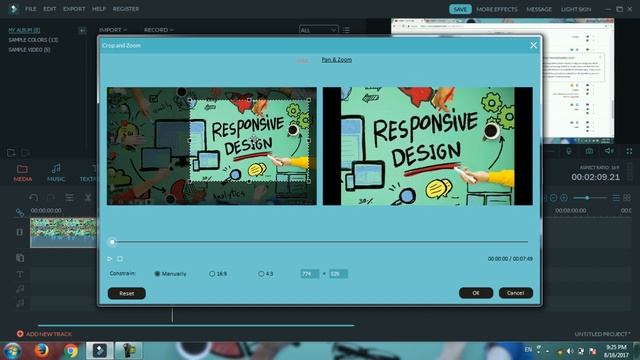Image resolution: width=640 pixels, height=360 pixels.
Task: Switch to LIGHT SKIN
Action: pos(576,9)
